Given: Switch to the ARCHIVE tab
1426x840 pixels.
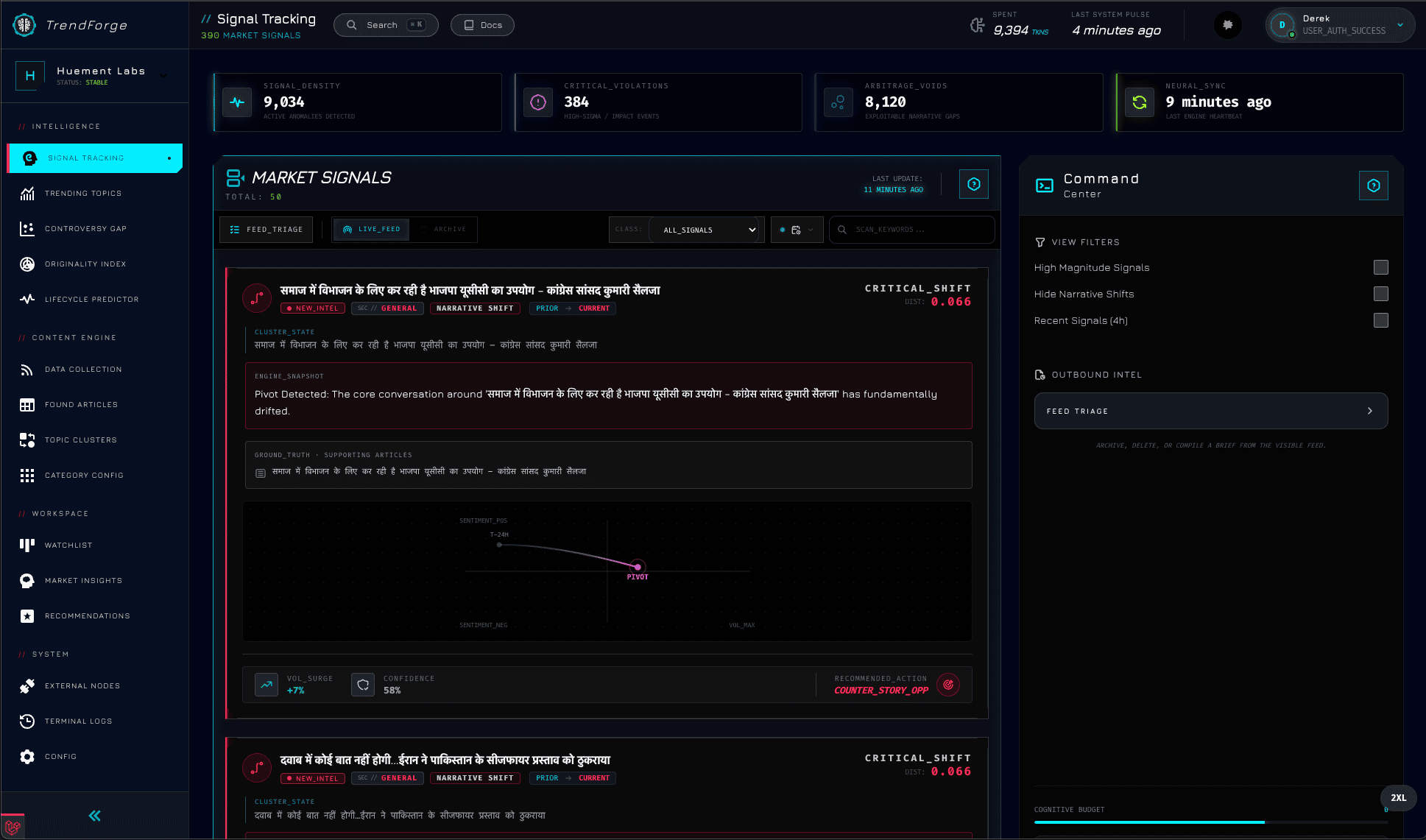Looking at the screenshot, I should (443, 229).
